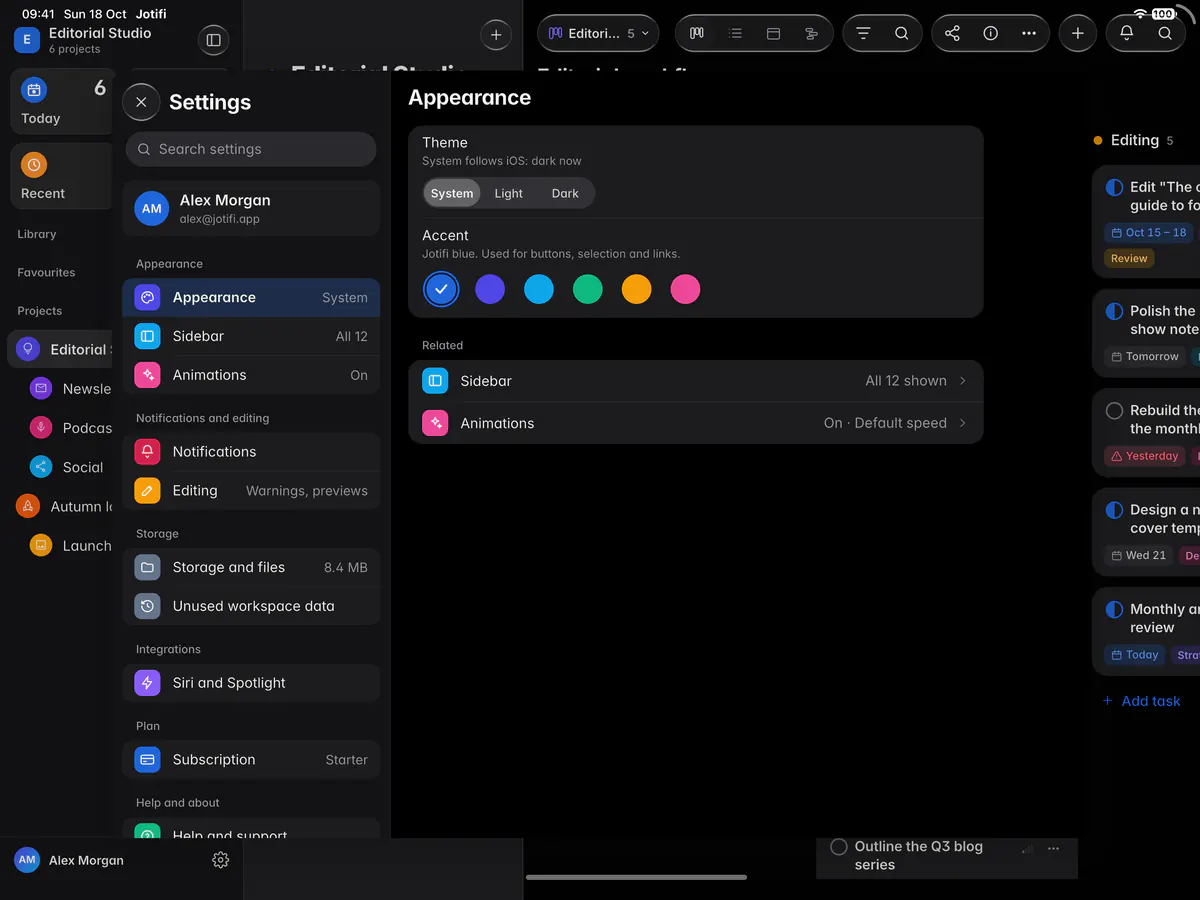Mark the Rebuild the monthly task complete
This screenshot has height=900, width=1200.
1114,410
